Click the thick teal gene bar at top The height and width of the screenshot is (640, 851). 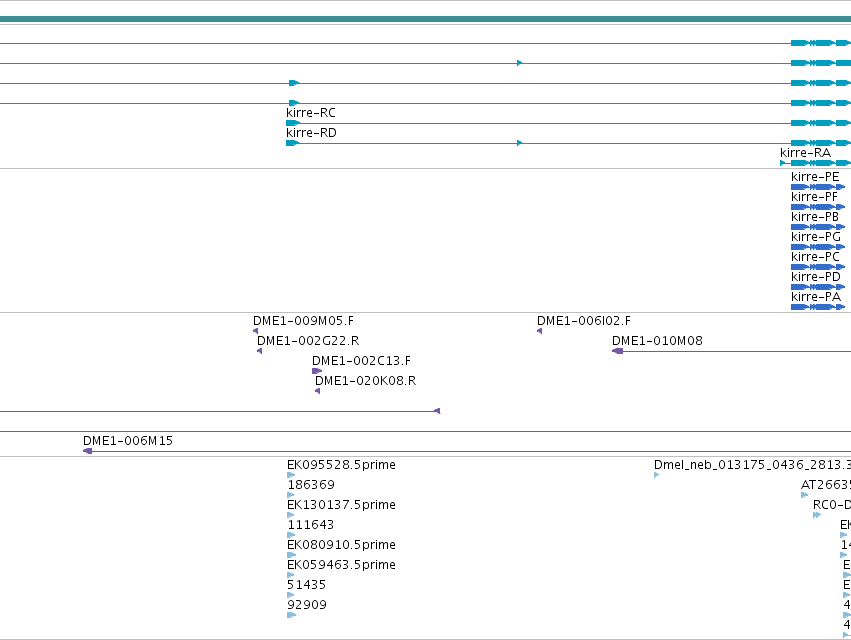(x=426, y=20)
